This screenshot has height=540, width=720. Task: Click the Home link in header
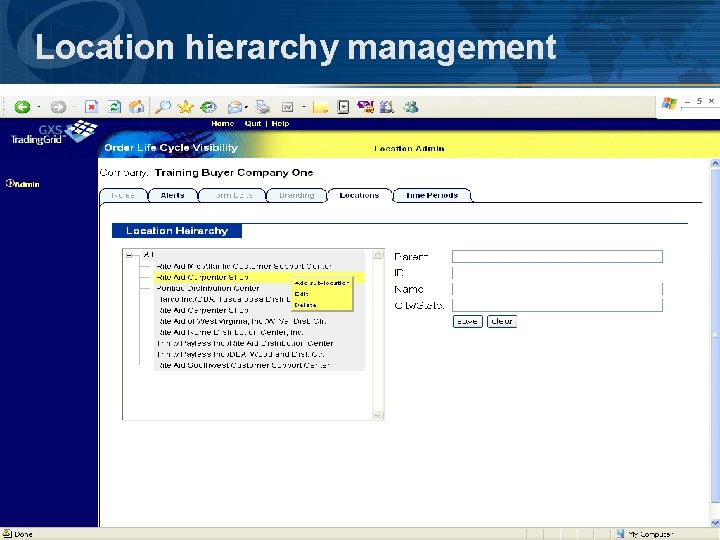(x=223, y=124)
